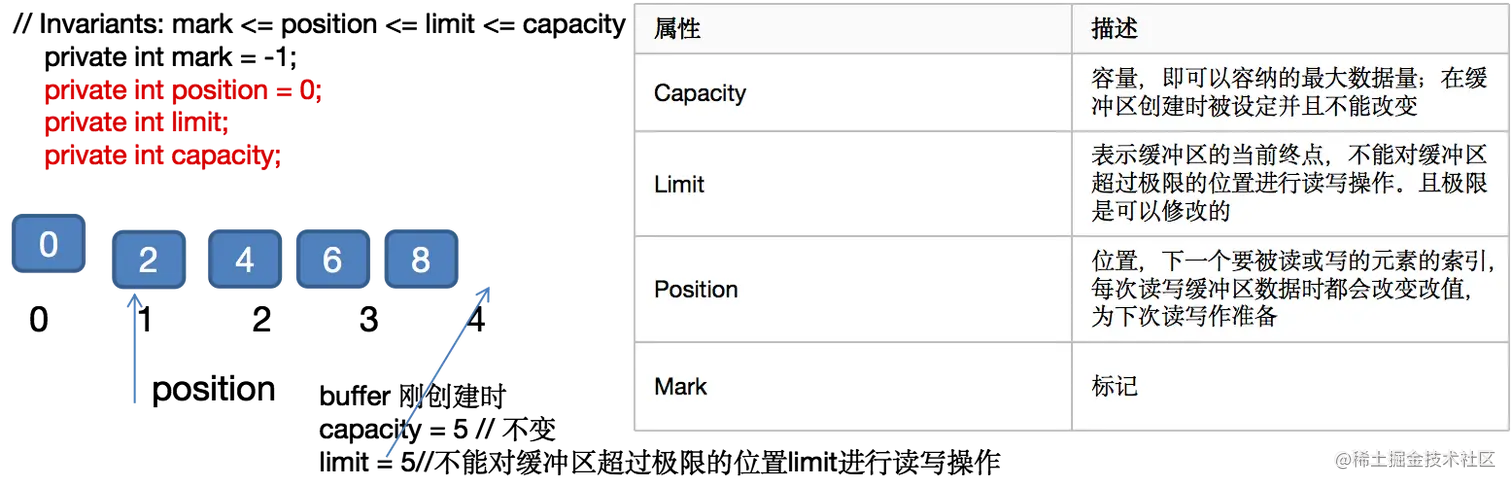
Task: Select the Mark cell in the table
Action: (x=853, y=386)
